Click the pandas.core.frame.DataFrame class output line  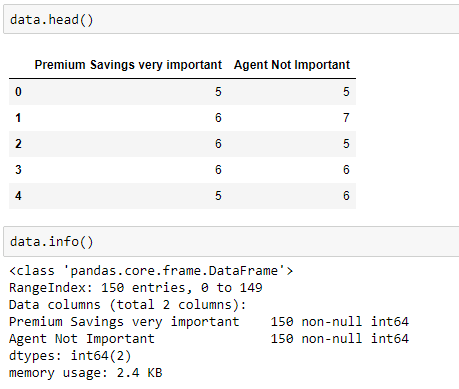pos(151,271)
